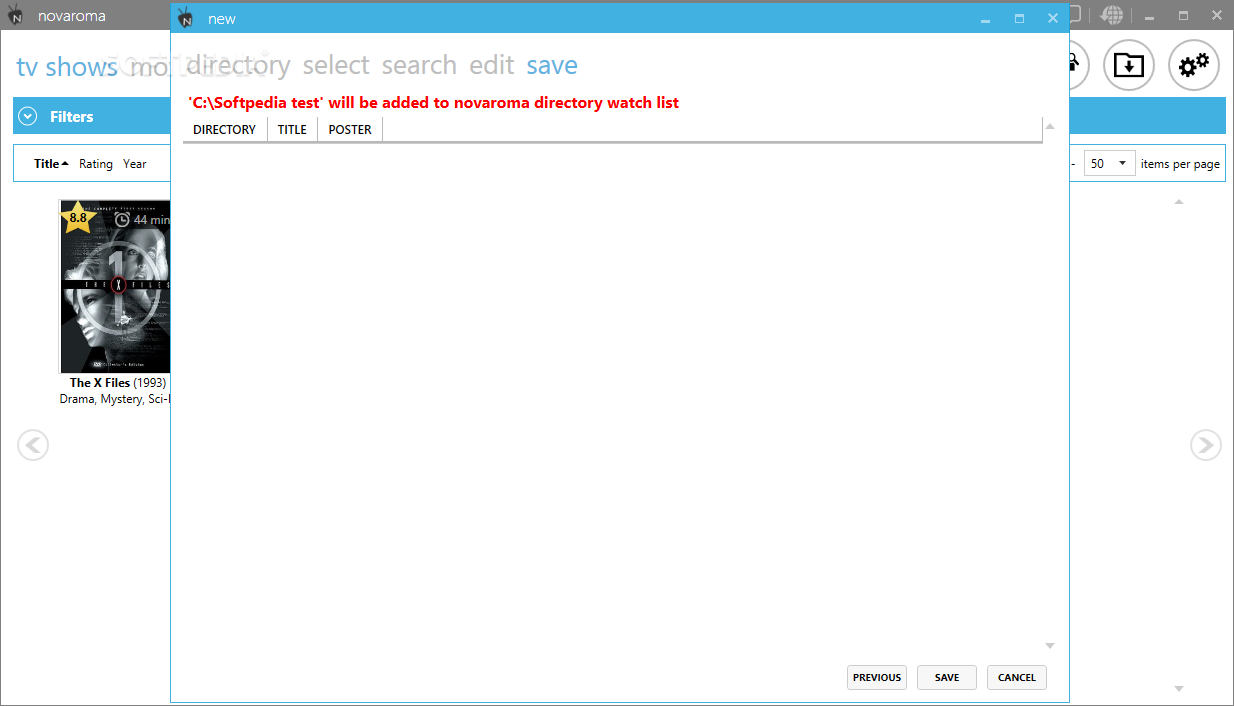Click main window scroll down arrow
Screen dimensions: 1234x706
(1179, 688)
